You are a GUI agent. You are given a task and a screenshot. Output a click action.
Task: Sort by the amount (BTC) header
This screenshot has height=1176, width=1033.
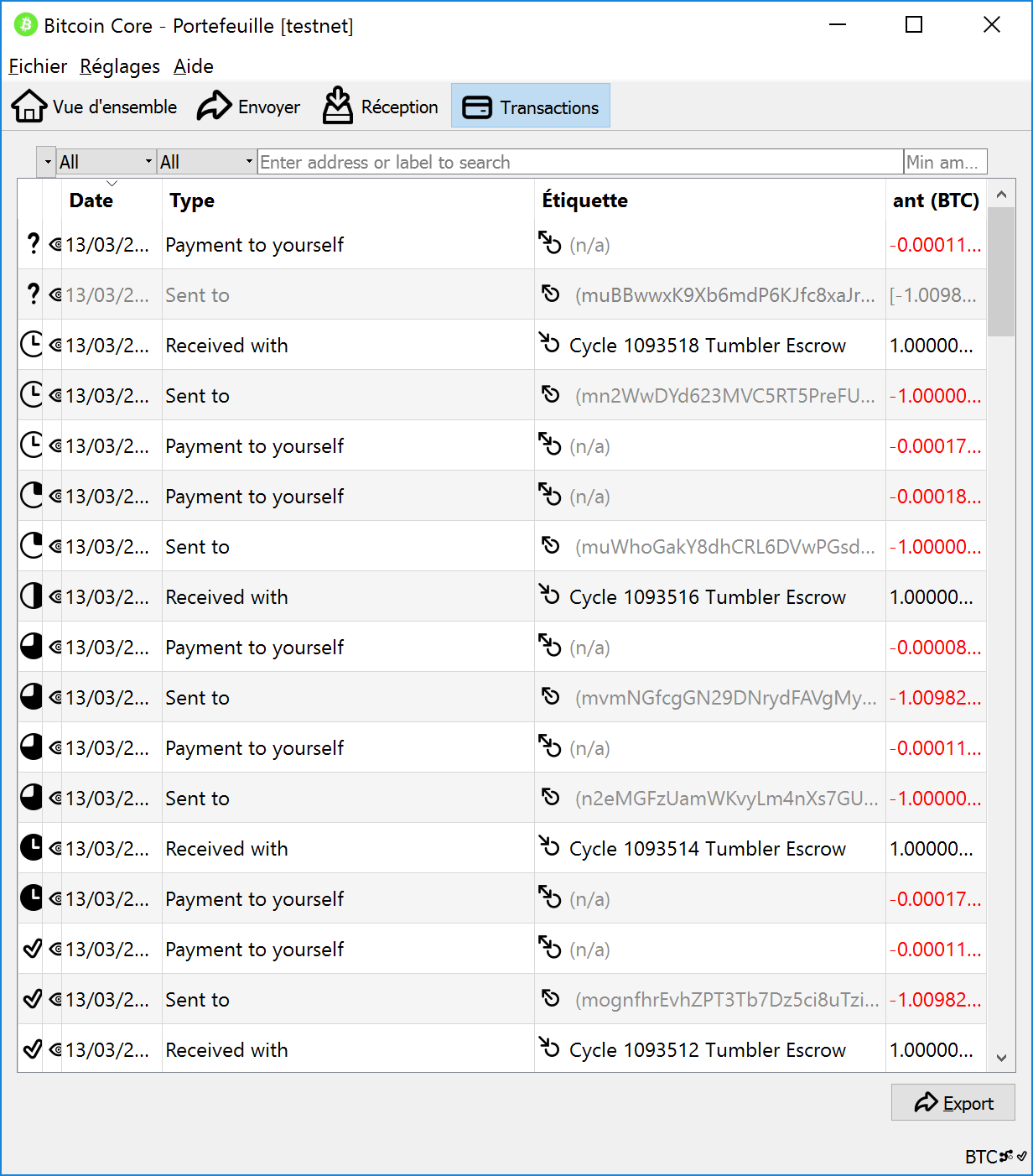(x=936, y=200)
